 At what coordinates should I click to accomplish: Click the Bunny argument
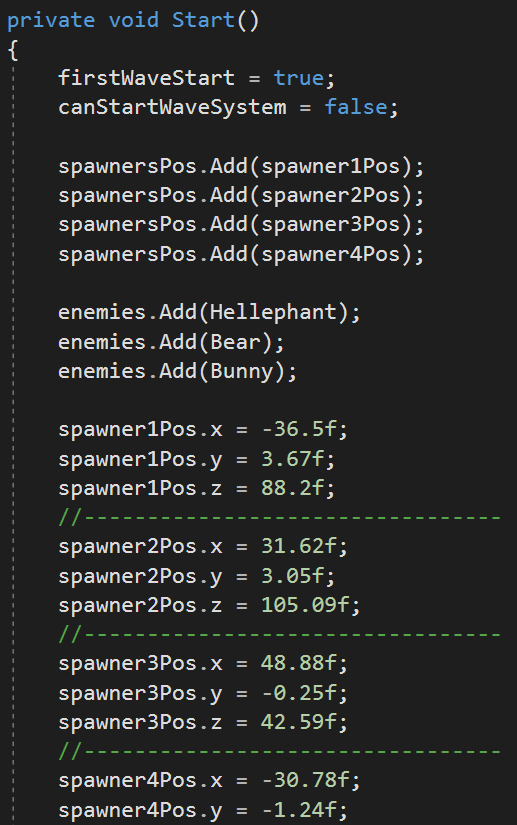coord(242,372)
